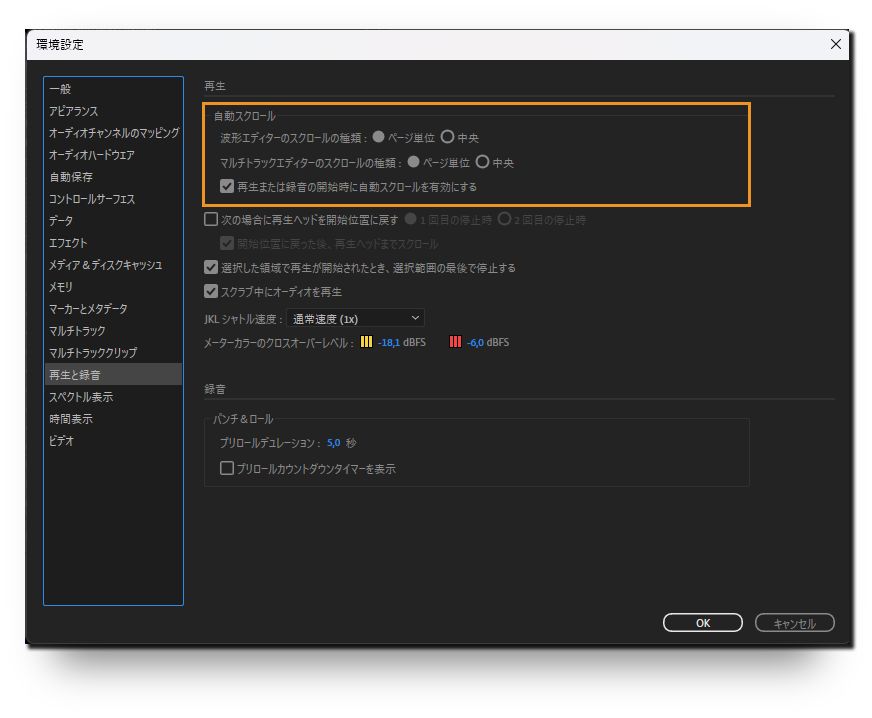
Task: Select 自動保存 in the sidebar
Action: [113, 177]
